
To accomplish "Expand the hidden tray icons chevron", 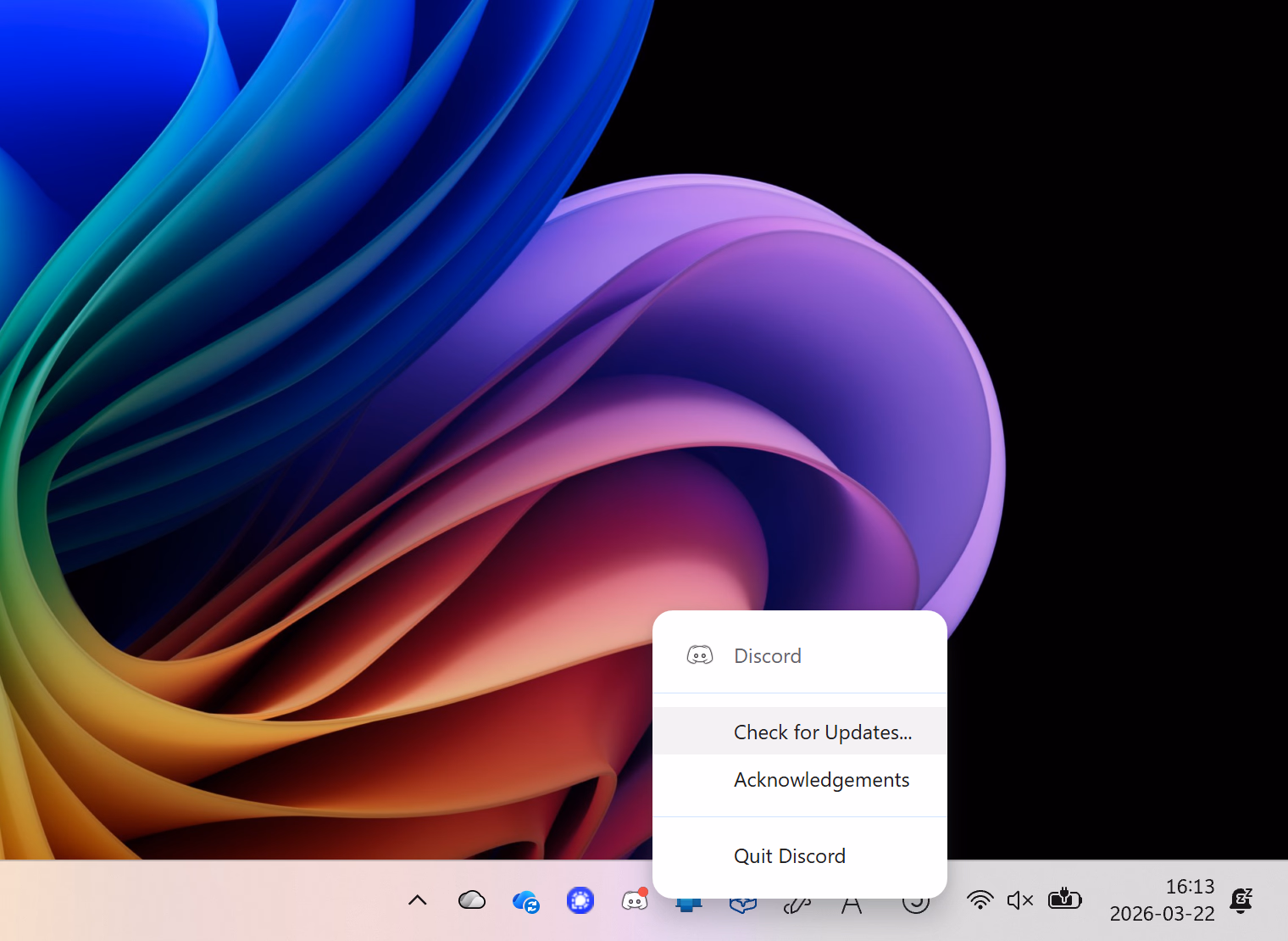I will [x=417, y=900].
